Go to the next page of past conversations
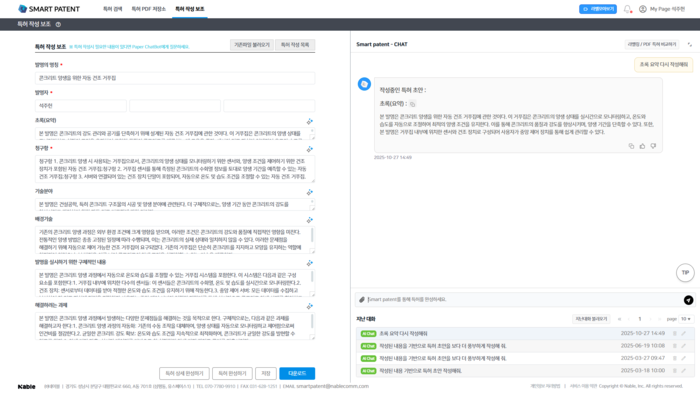The image size is (700, 394). [650, 319]
